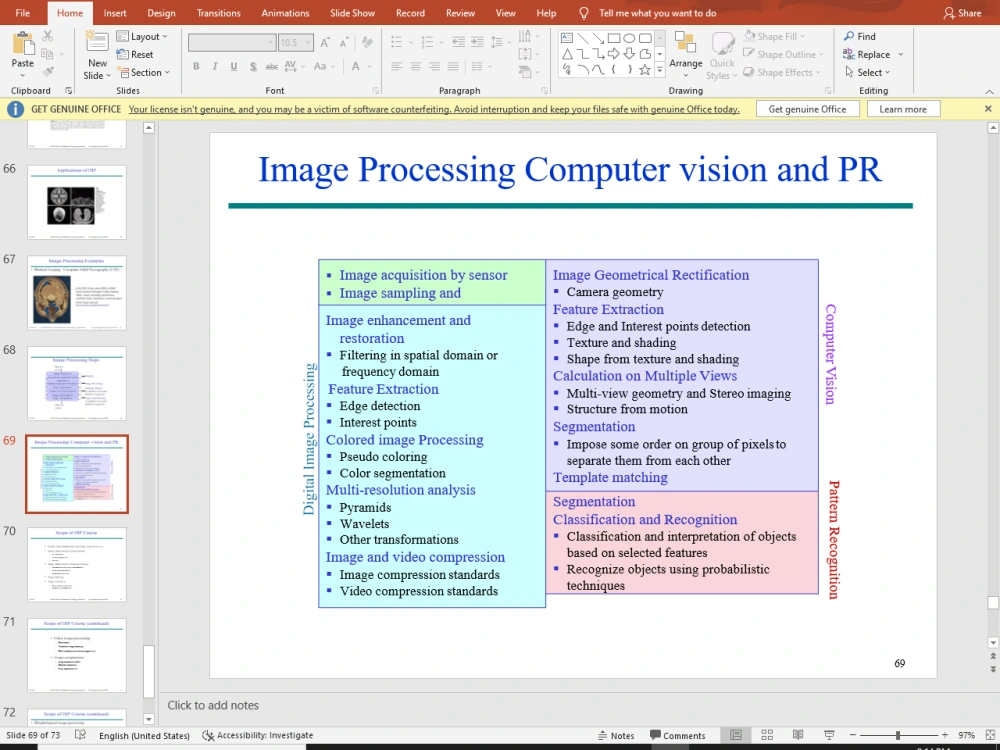This screenshot has width=1000, height=750.
Task: Click the license warning link
Action: coord(434,109)
